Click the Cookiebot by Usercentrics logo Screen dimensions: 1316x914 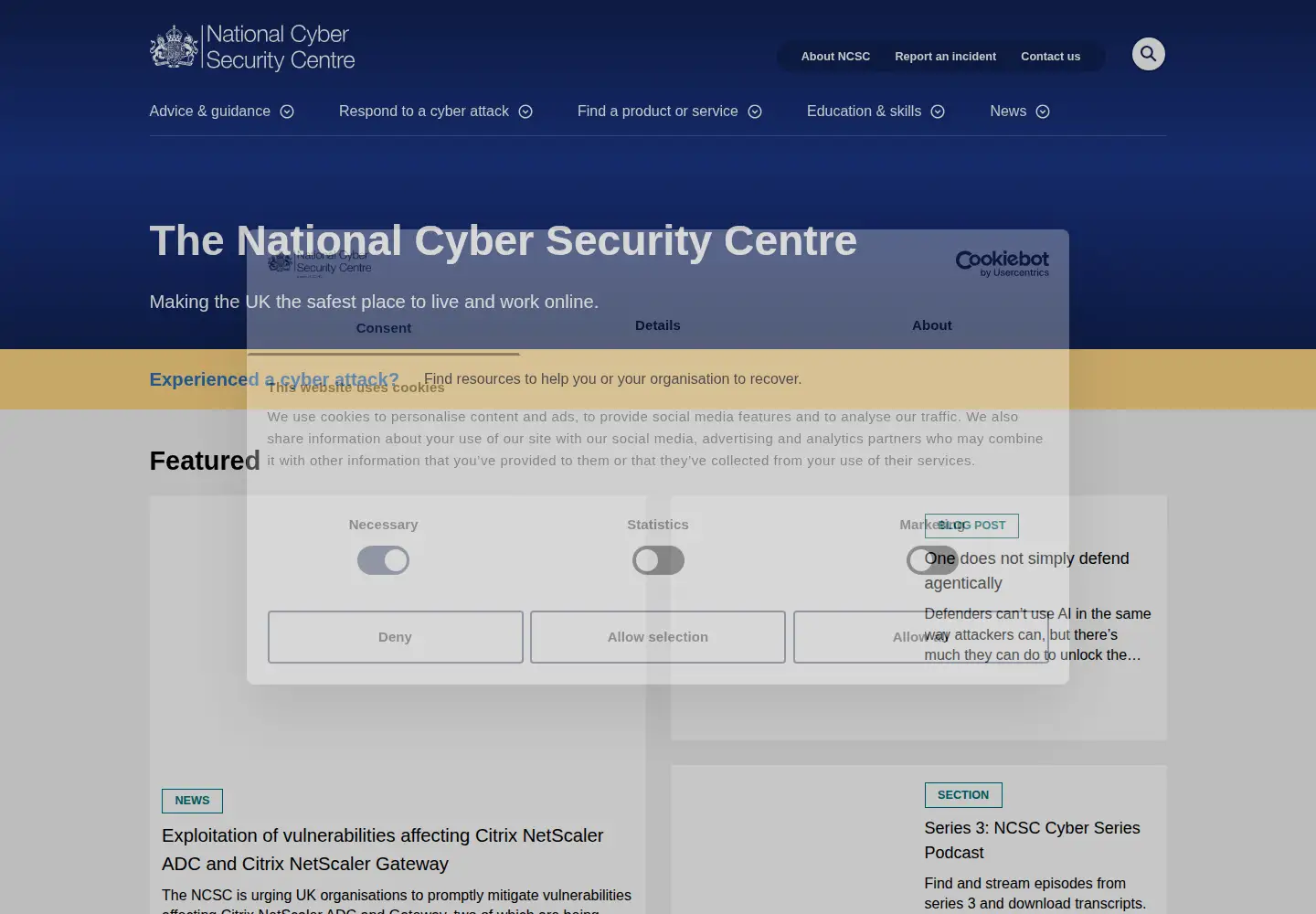tap(1002, 263)
